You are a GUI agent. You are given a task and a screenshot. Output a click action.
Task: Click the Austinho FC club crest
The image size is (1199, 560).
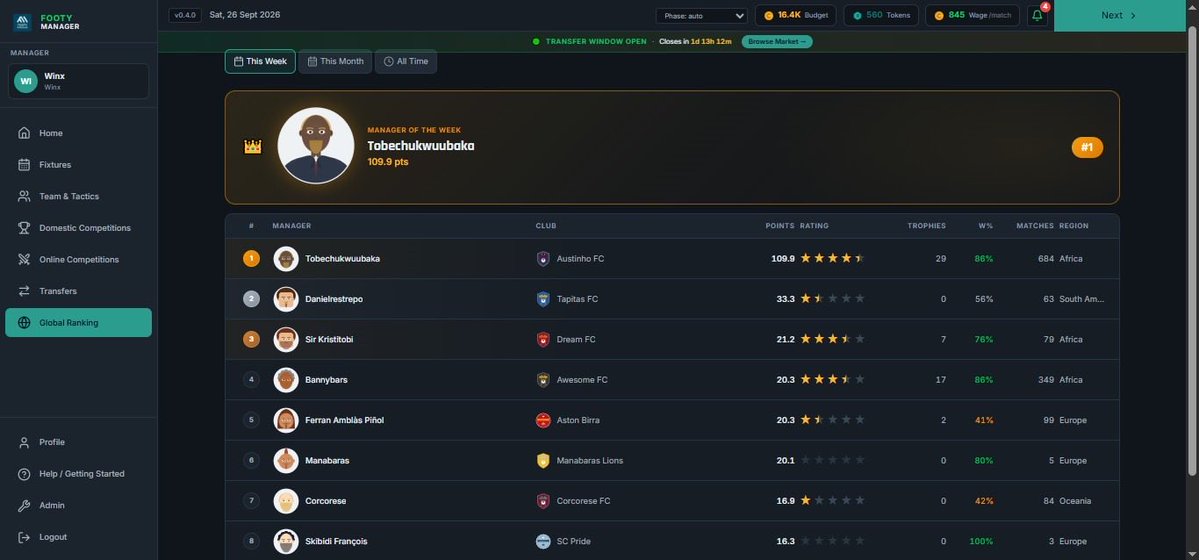[x=543, y=259]
